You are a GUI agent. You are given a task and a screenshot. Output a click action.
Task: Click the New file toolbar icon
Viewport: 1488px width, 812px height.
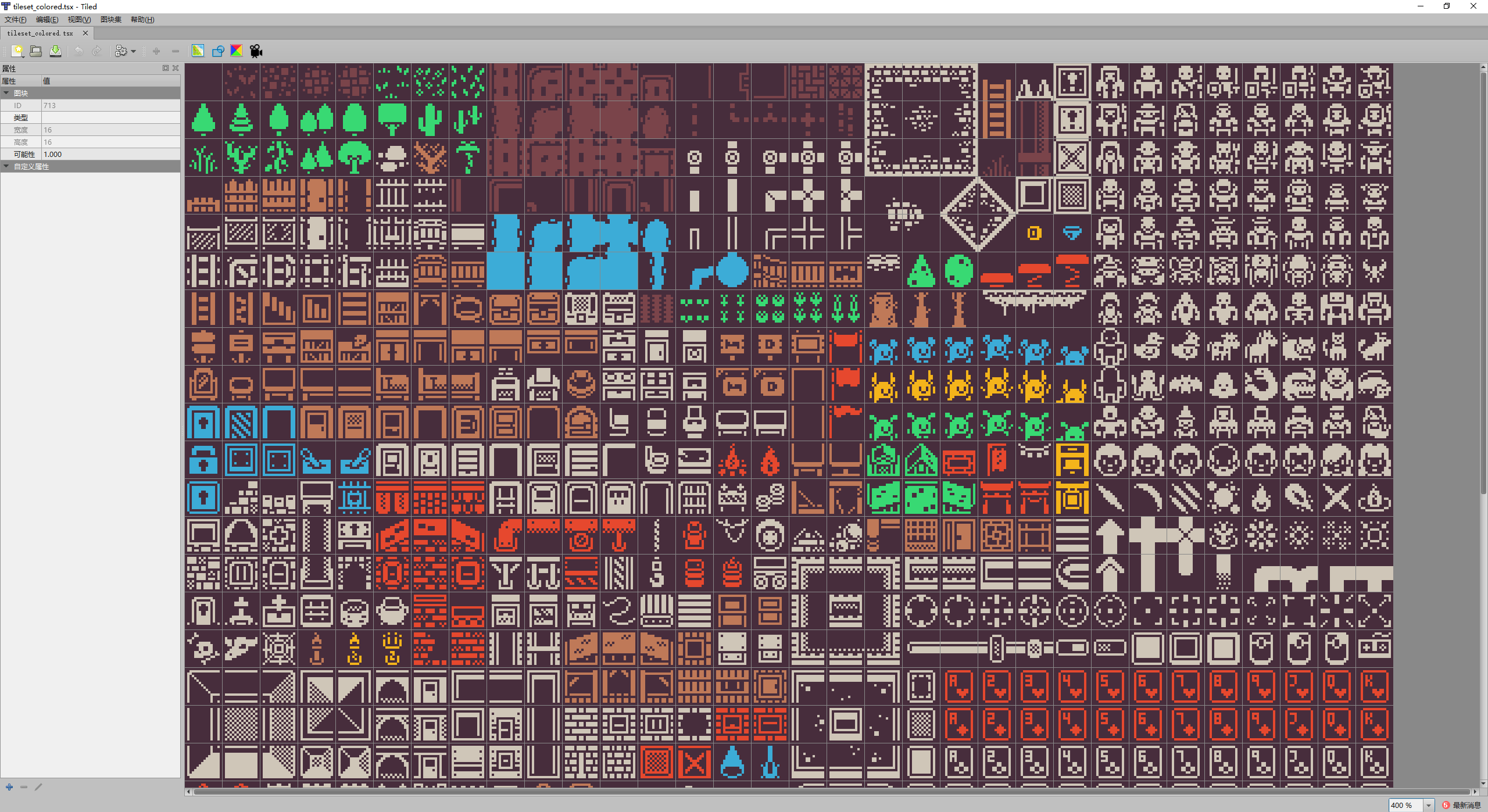[x=17, y=51]
